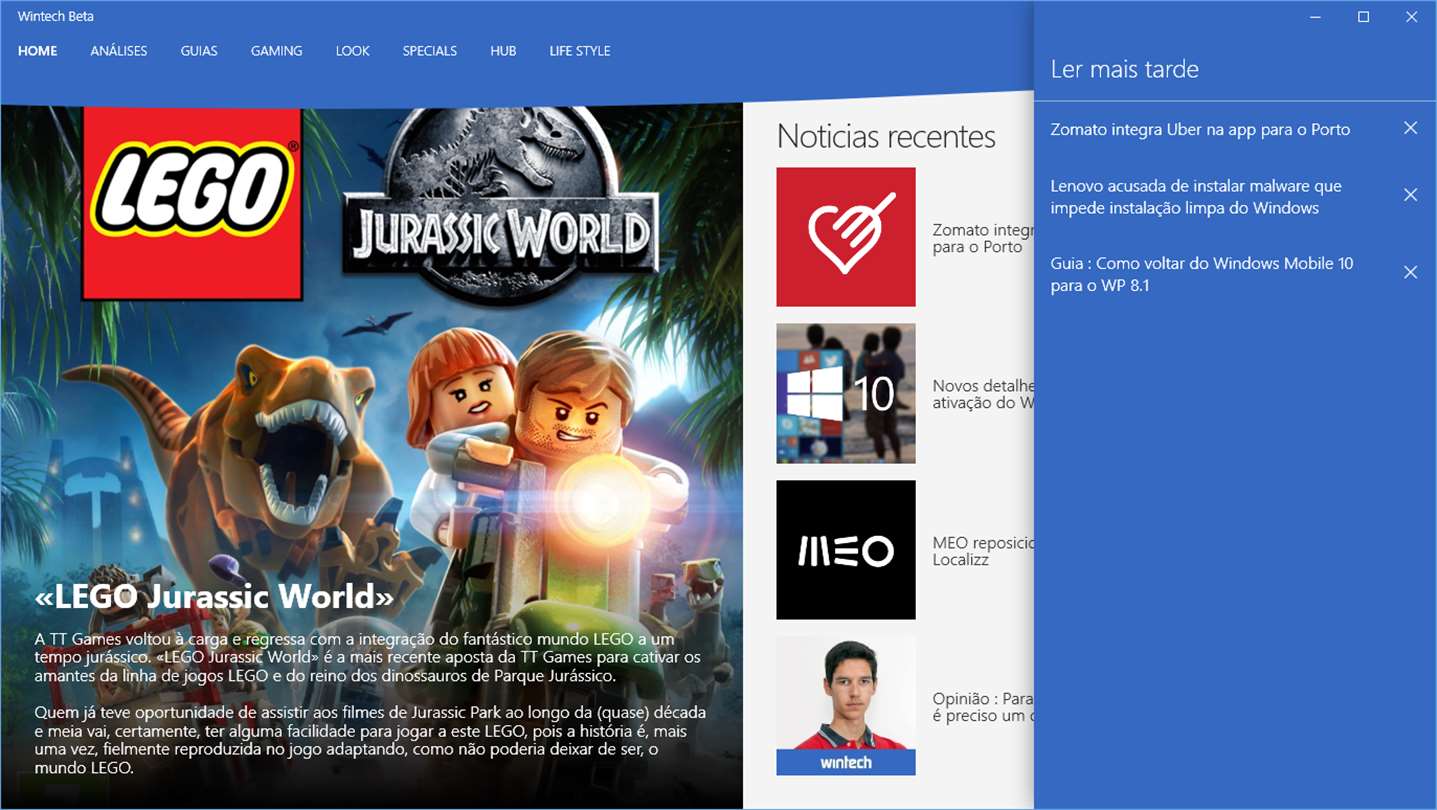1437x810 pixels.
Task: Open saved article 'Lenovo acusada de instalar malware'
Action: coord(1196,197)
